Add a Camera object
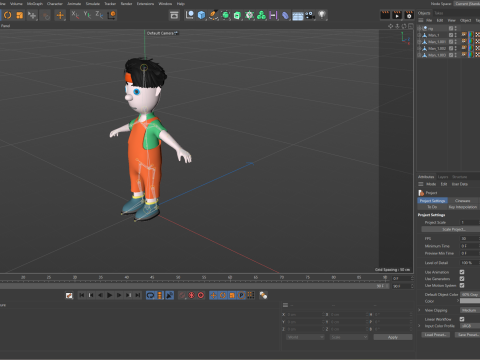 point(310,15)
